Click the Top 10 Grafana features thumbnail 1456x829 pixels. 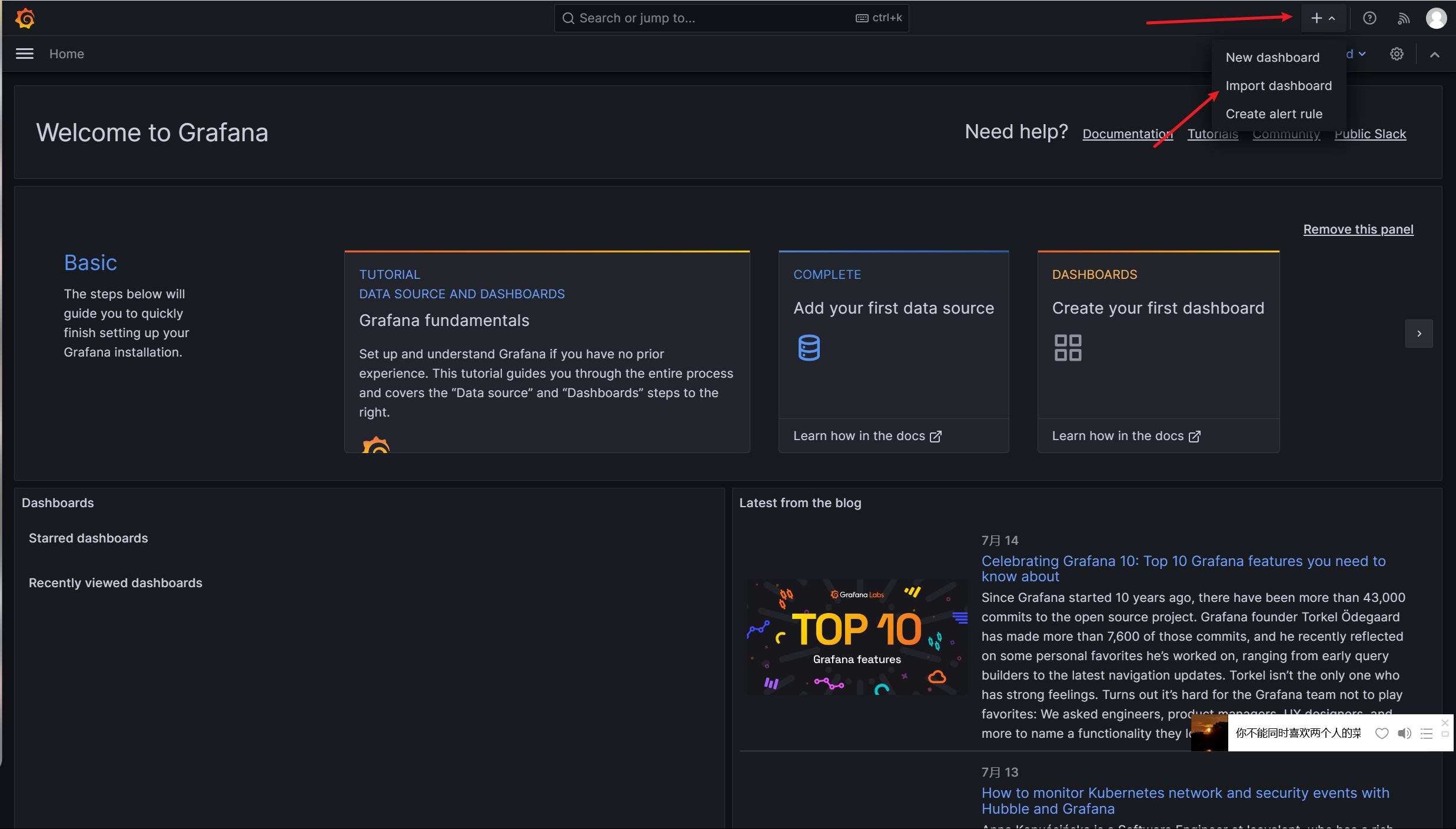856,637
